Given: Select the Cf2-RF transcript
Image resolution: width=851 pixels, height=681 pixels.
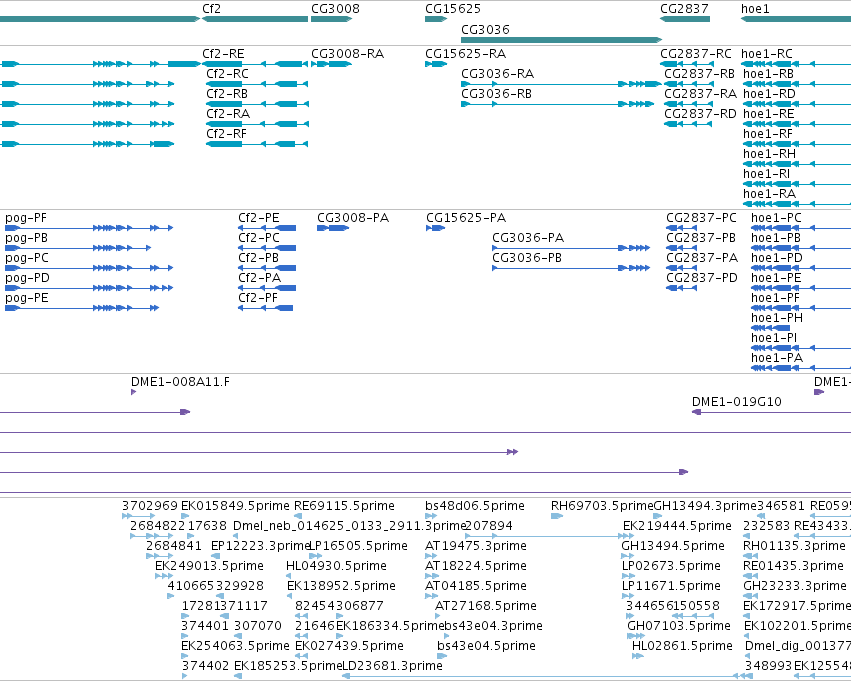Looking at the screenshot, I should (x=257, y=144).
